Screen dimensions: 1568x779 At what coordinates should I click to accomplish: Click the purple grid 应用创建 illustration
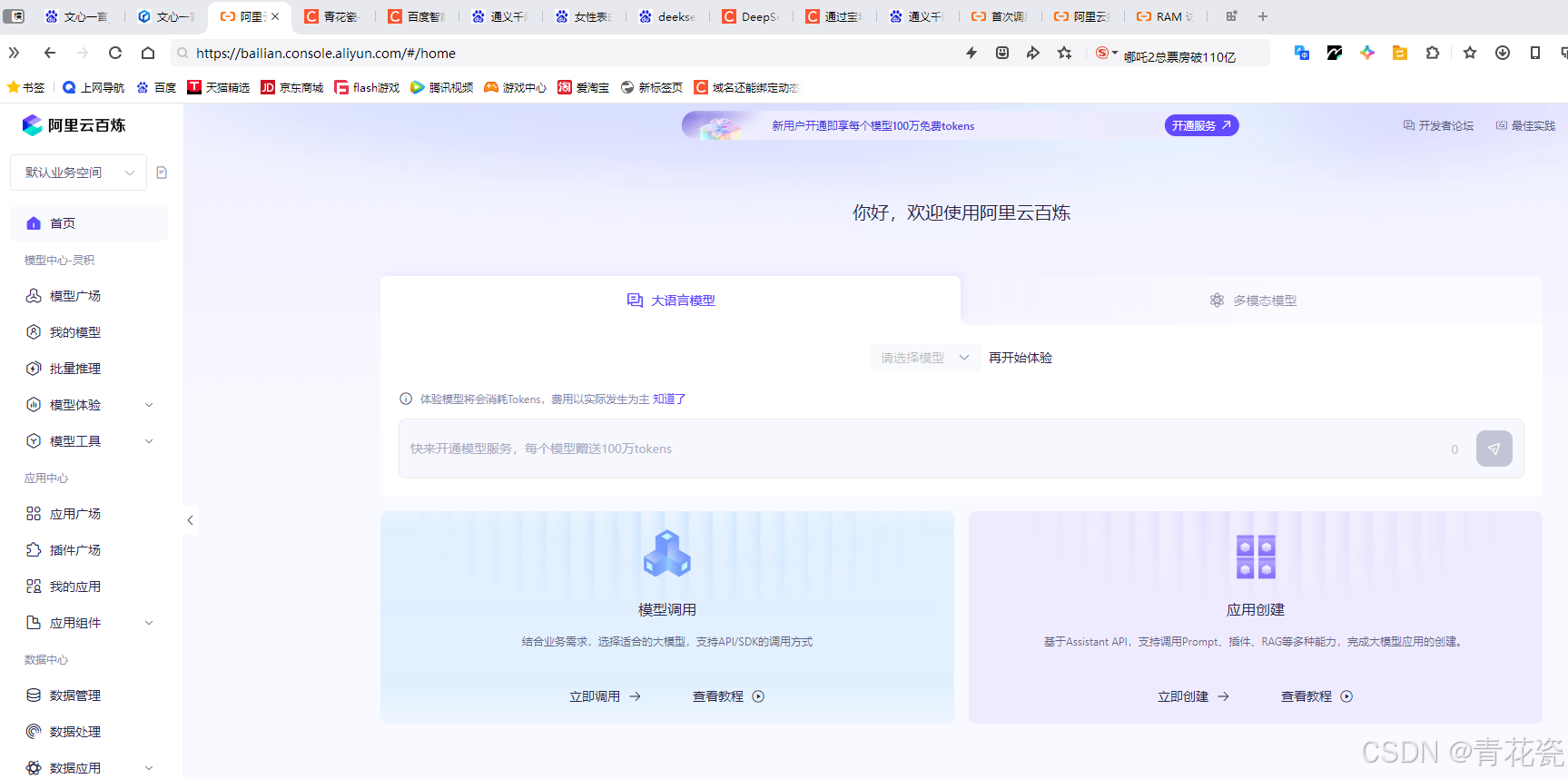[1256, 557]
